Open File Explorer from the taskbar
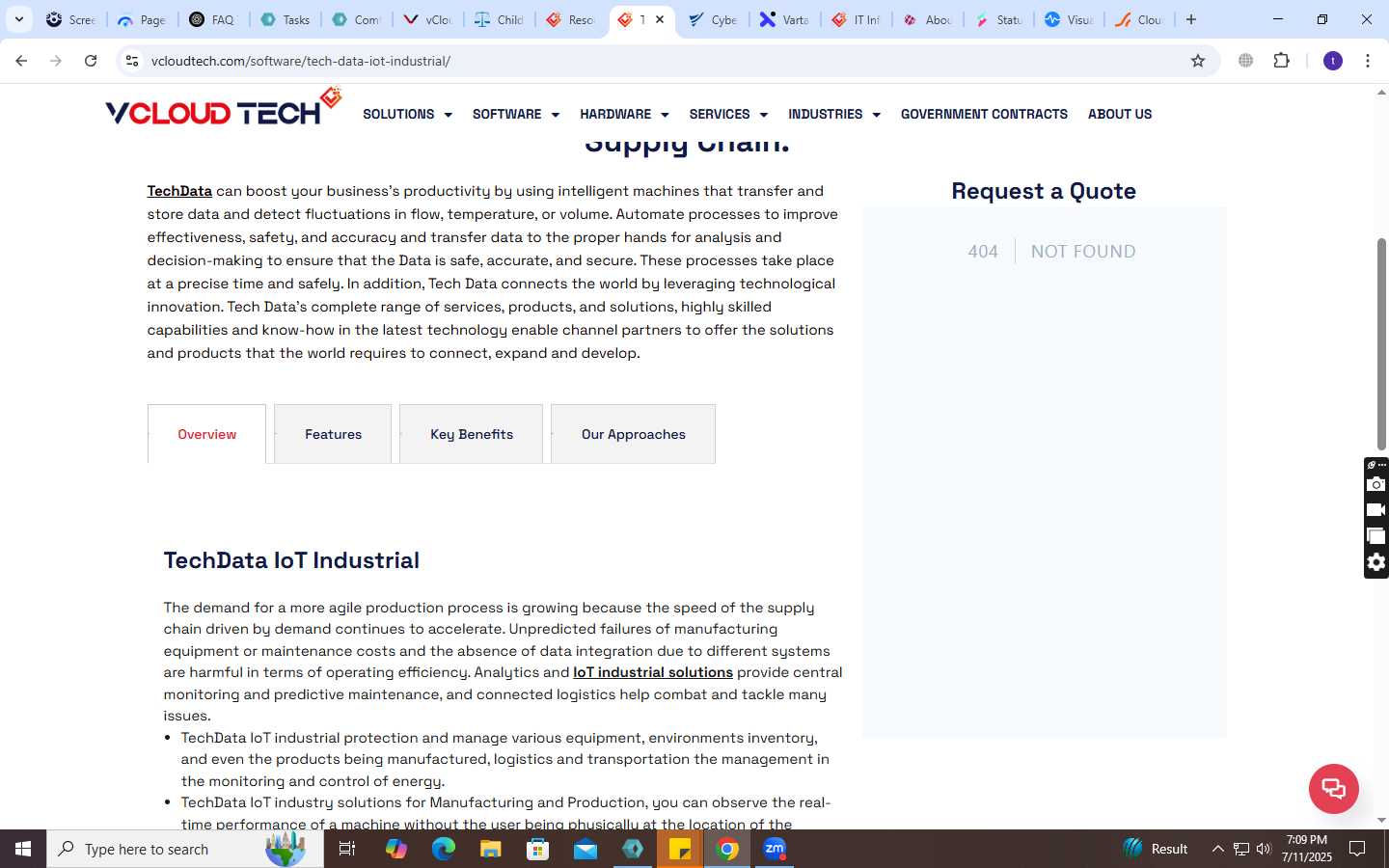Image resolution: width=1389 pixels, height=868 pixels. pos(491,849)
